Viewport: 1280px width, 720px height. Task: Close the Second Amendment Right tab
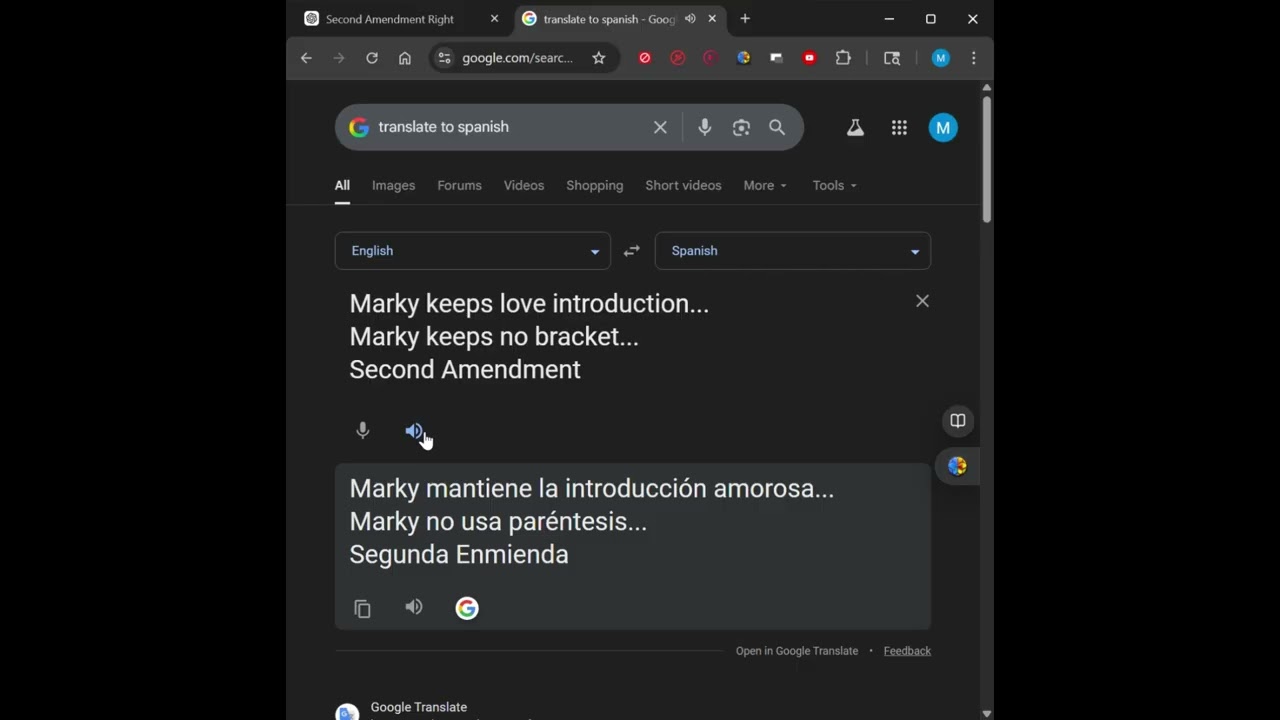click(494, 19)
